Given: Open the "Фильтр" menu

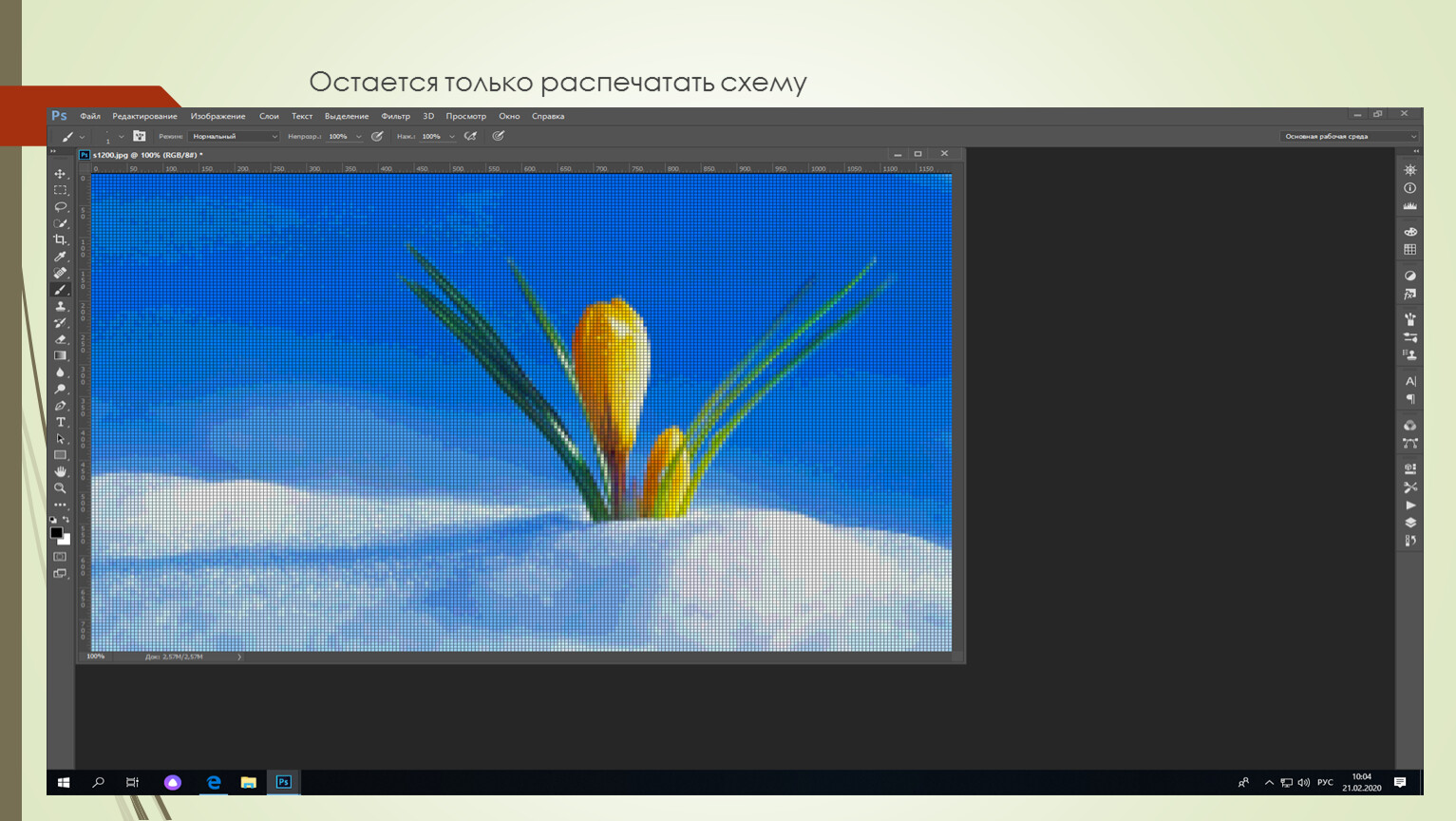Looking at the screenshot, I should (395, 116).
